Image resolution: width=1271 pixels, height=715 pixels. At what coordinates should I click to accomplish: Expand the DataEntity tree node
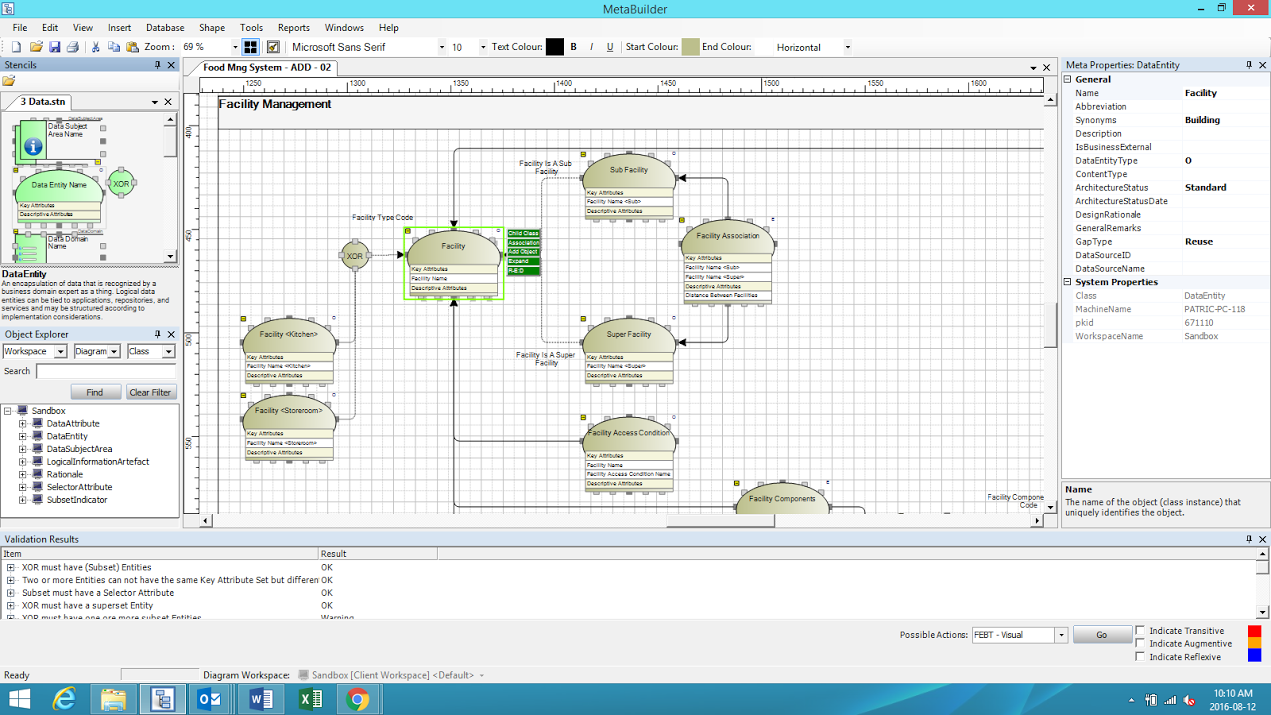click(x=22, y=437)
